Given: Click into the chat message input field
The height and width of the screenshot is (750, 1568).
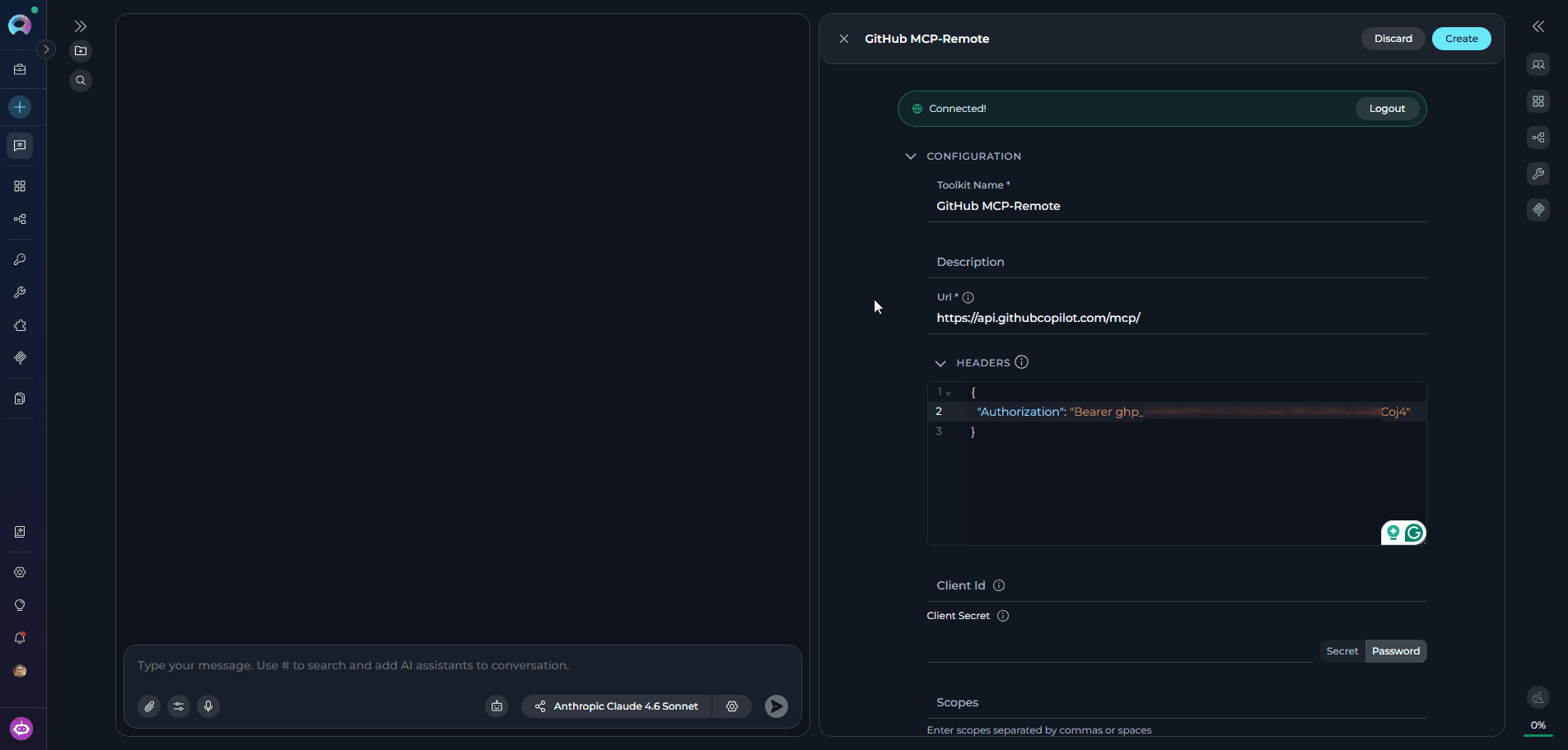Looking at the screenshot, I should (x=462, y=665).
